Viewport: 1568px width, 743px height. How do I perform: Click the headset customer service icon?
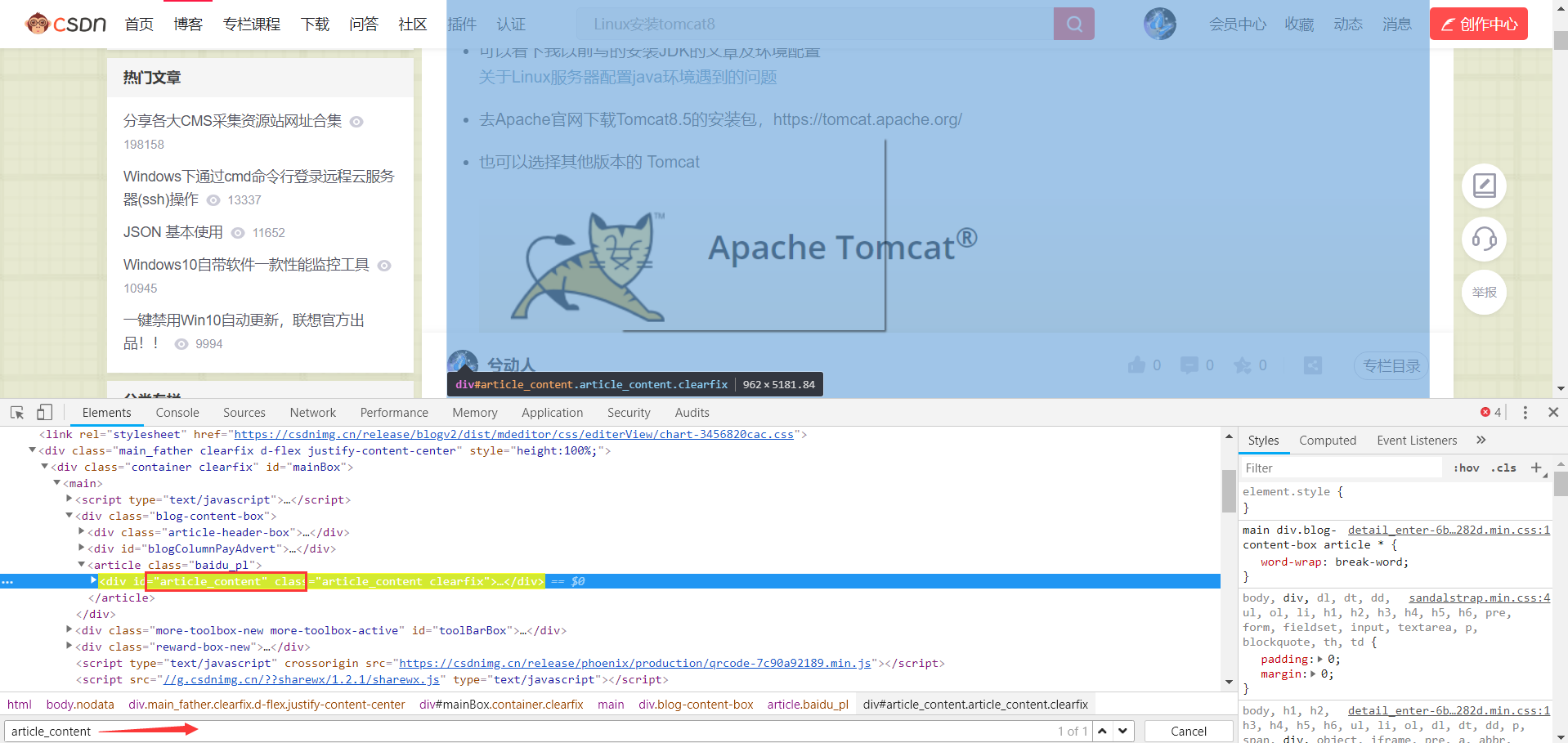click(x=1484, y=239)
